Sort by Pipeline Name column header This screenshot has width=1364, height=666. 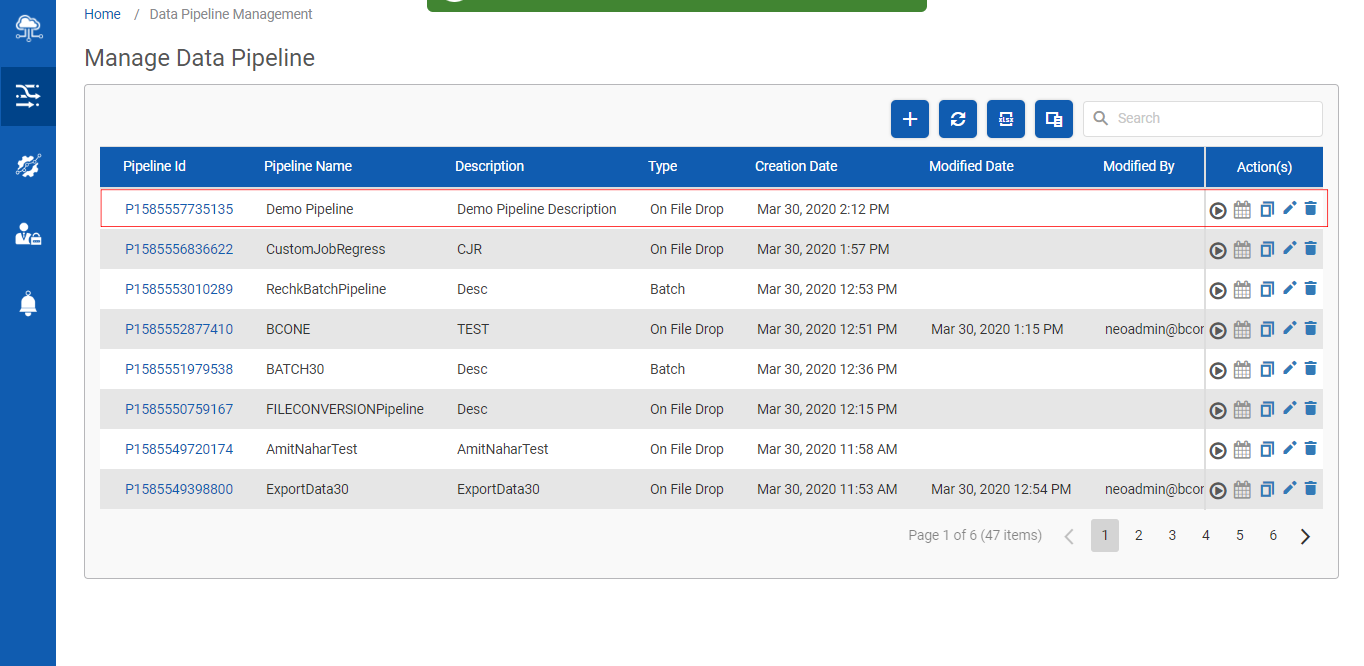point(308,166)
